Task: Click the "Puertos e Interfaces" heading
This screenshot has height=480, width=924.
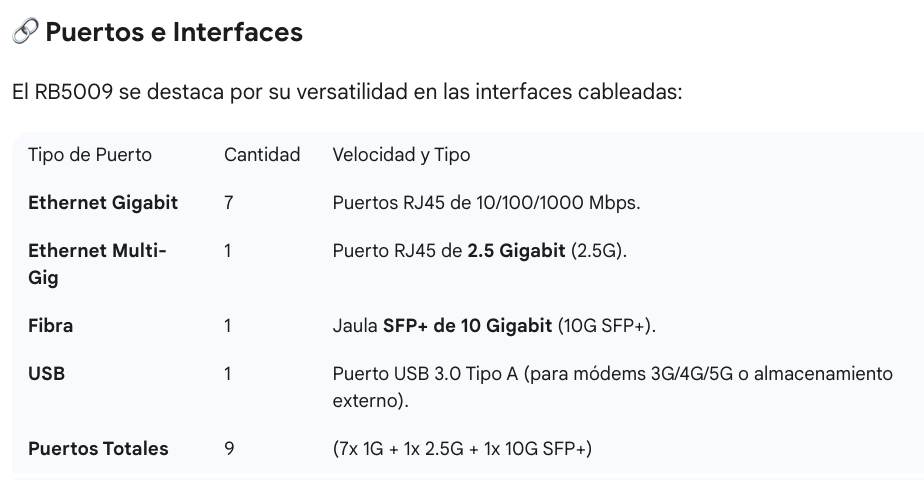Action: 174,33
